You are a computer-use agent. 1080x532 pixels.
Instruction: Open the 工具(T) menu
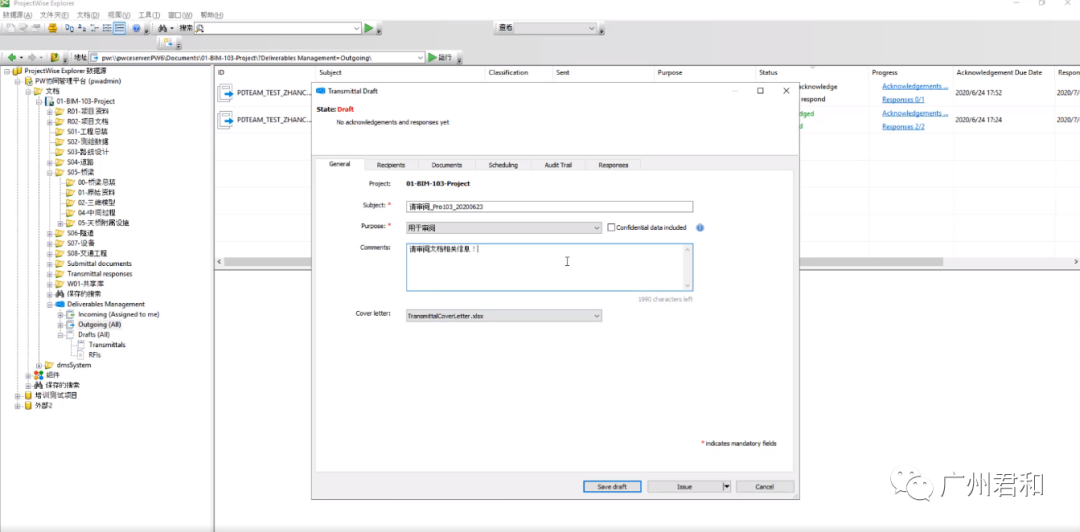149,14
